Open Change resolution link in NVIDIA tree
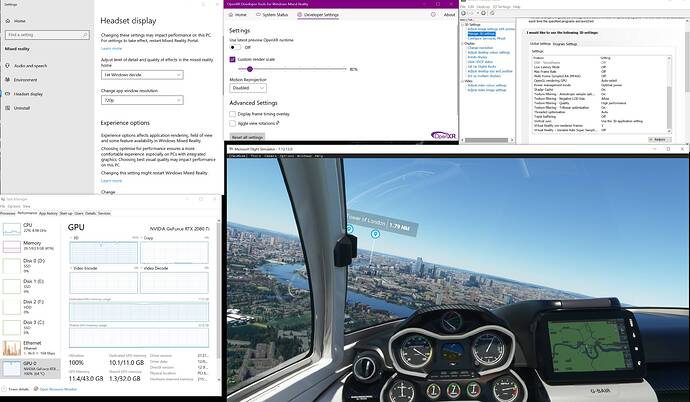 tap(480, 48)
